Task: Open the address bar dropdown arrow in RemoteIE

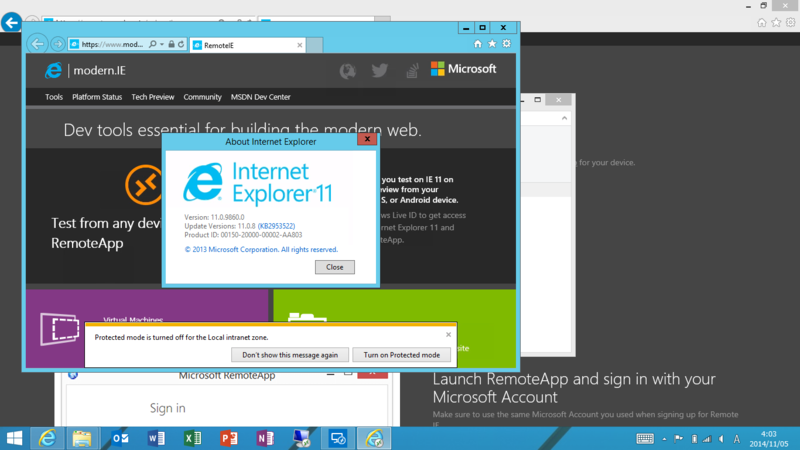Action: tap(162, 44)
